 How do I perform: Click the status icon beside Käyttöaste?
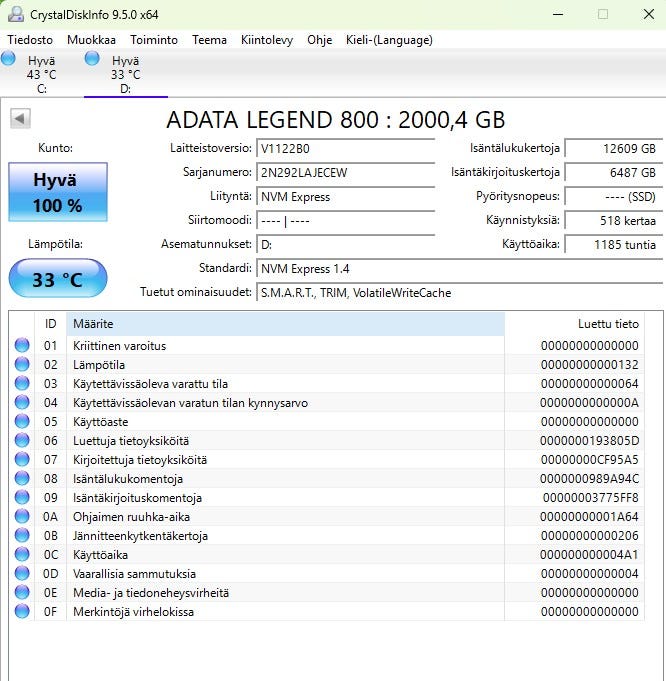(x=22, y=422)
